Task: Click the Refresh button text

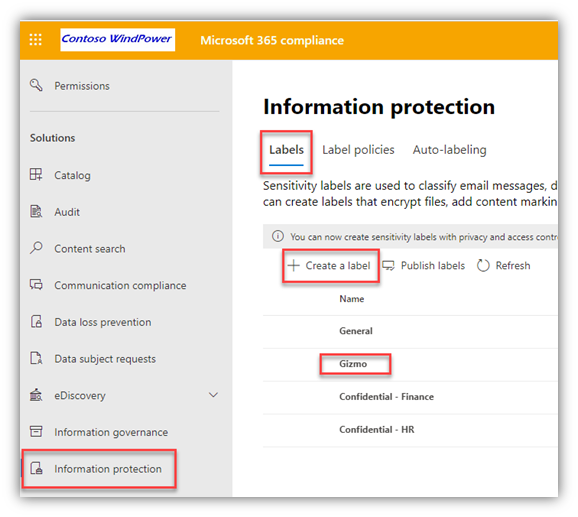Action: tap(513, 265)
